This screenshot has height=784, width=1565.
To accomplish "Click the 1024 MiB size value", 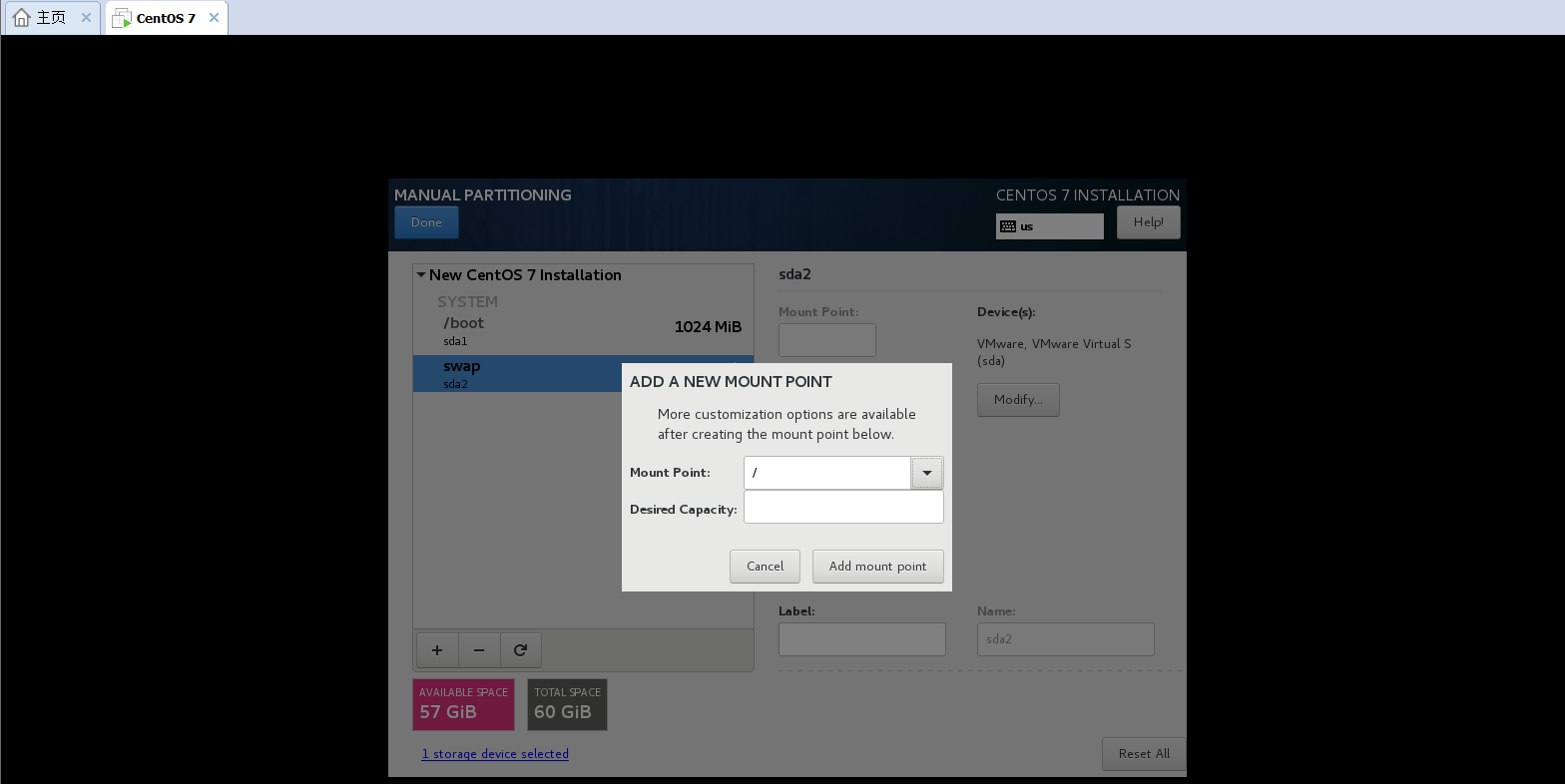I will tap(708, 327).
